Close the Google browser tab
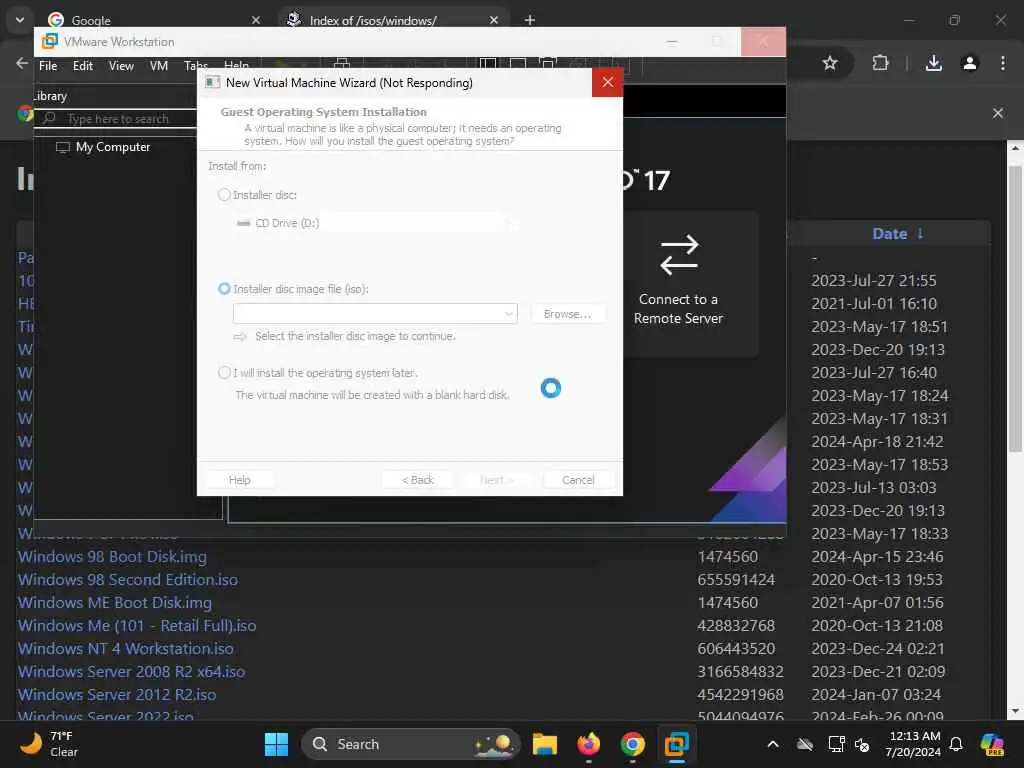The height and width of the screenshot is (768, 1024). coord(256,20)
